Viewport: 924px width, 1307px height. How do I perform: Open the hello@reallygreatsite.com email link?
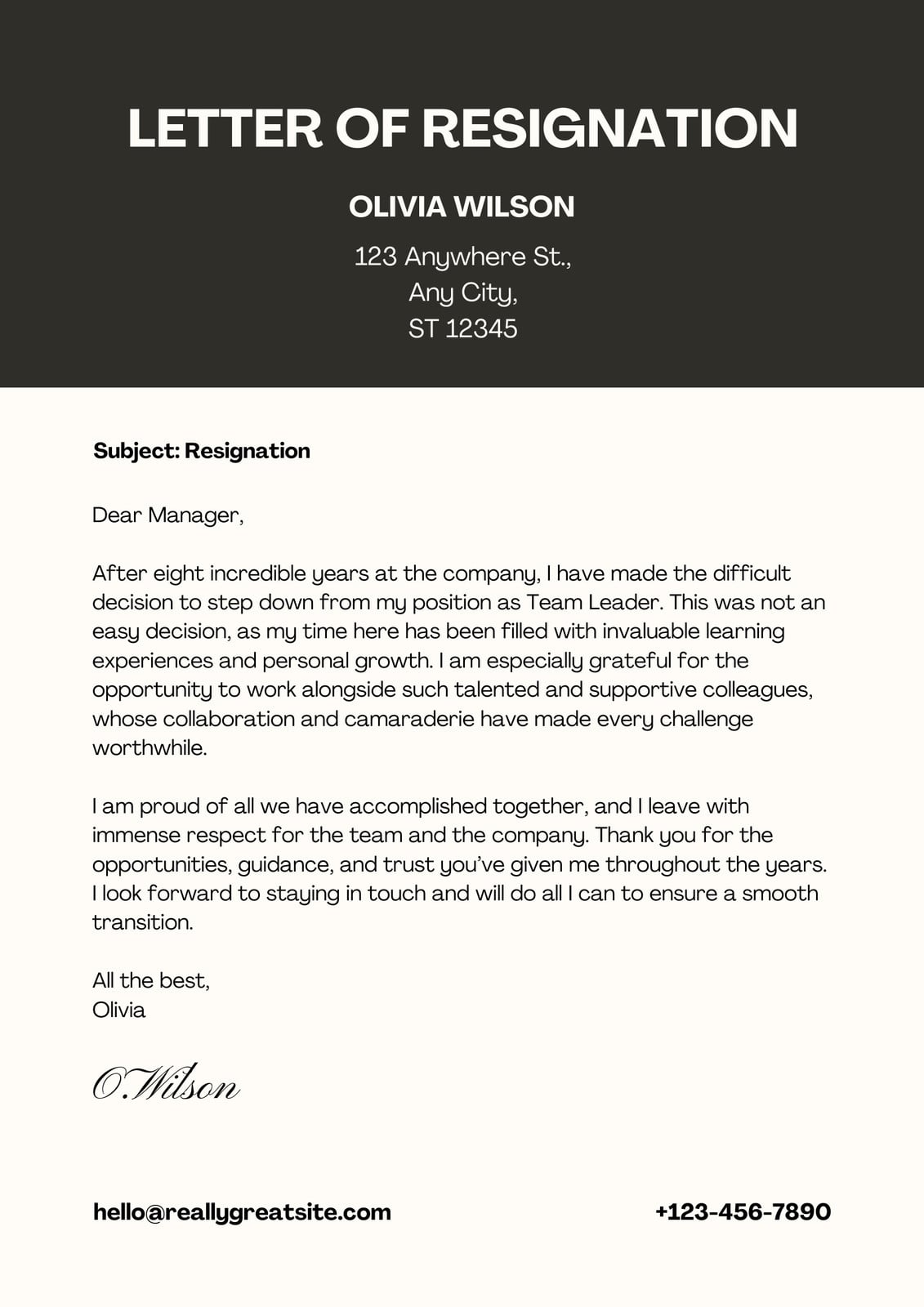click(x=242, y=1211)
